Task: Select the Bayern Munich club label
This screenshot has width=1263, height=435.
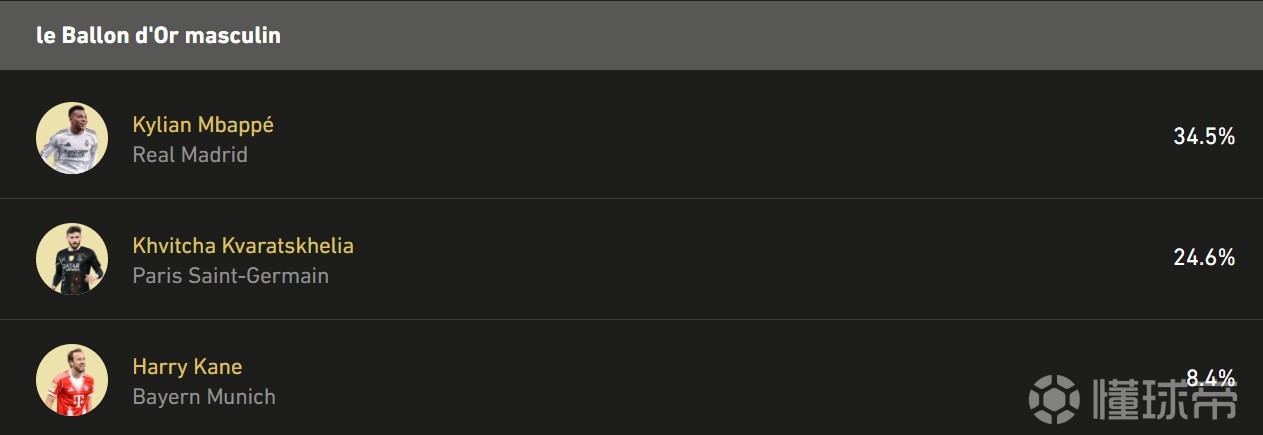Action: (204, 397)
